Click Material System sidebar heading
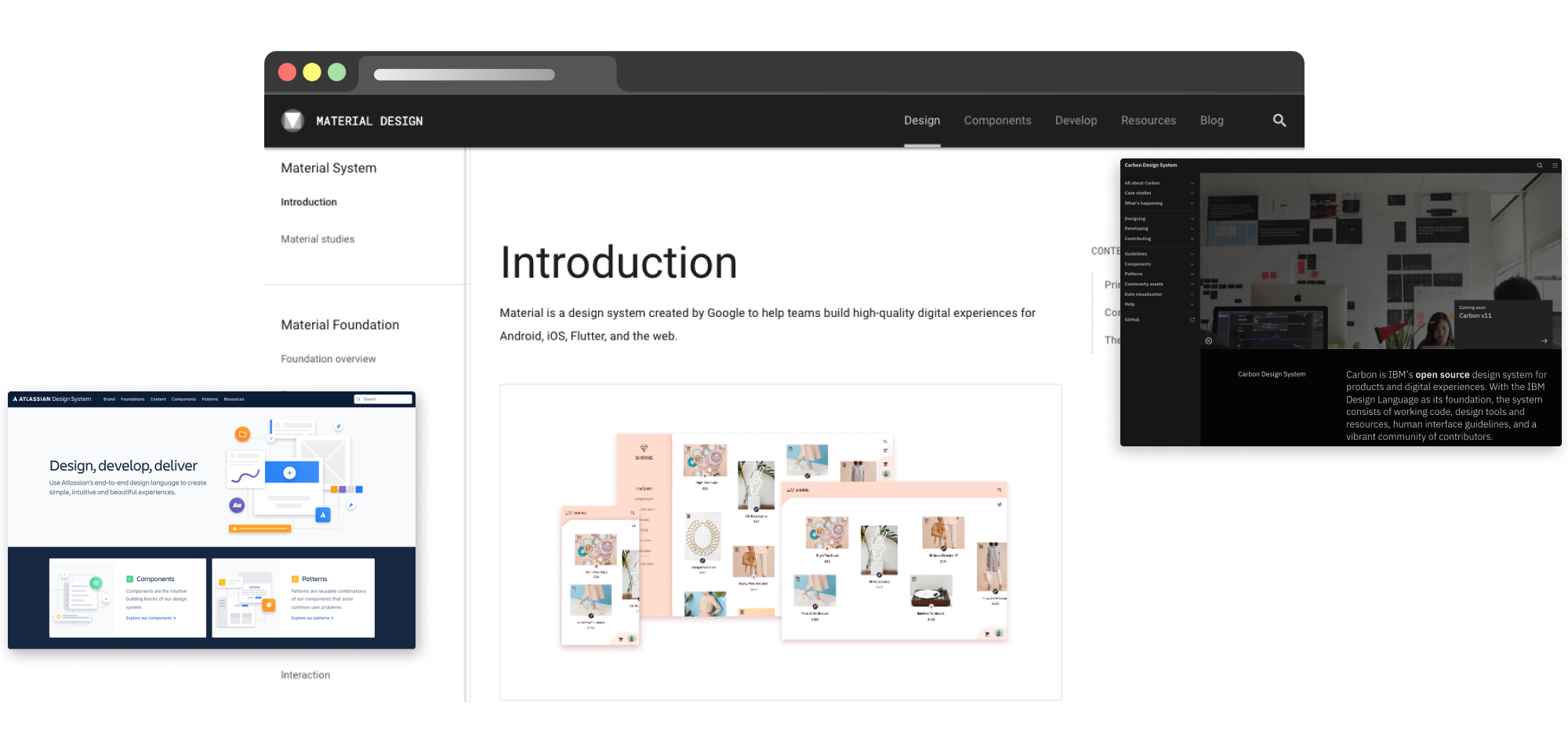The width and height of the screenshot is (1568, 753). coord(328,168)
